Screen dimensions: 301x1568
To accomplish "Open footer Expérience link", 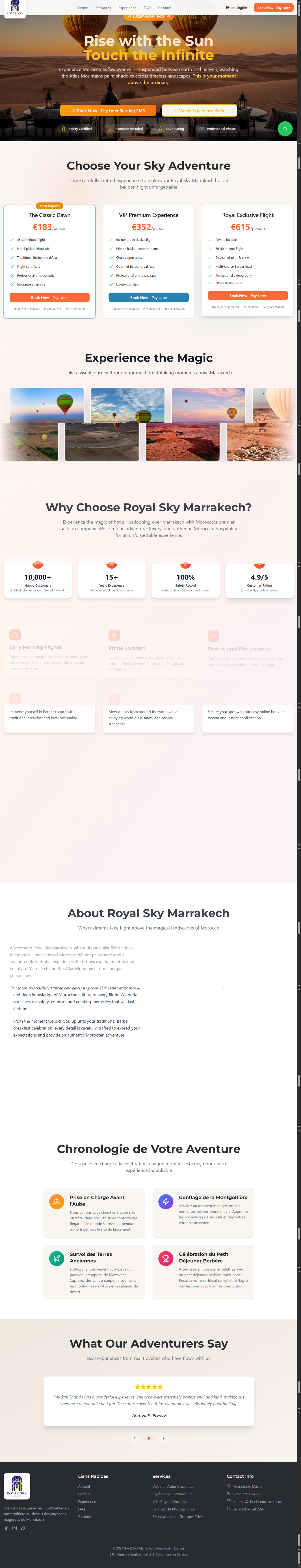I will pyautogui.click(x=87, y=1502).
